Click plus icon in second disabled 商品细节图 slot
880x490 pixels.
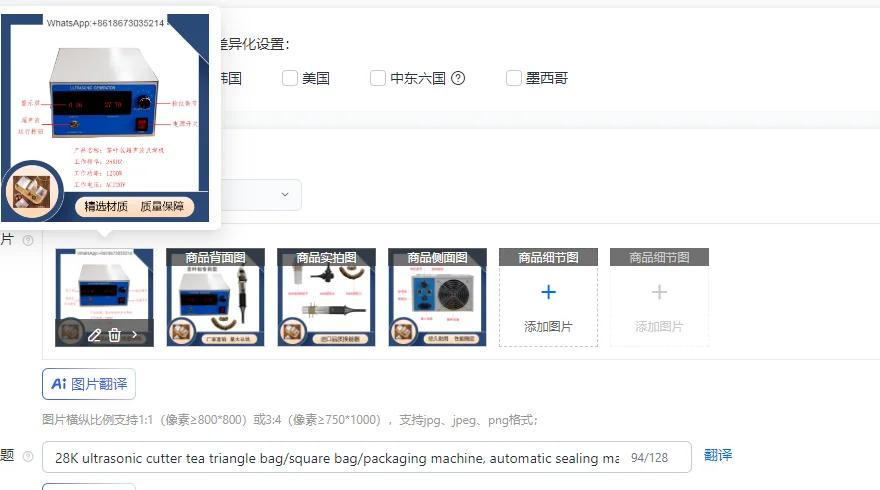click(659, 292)
